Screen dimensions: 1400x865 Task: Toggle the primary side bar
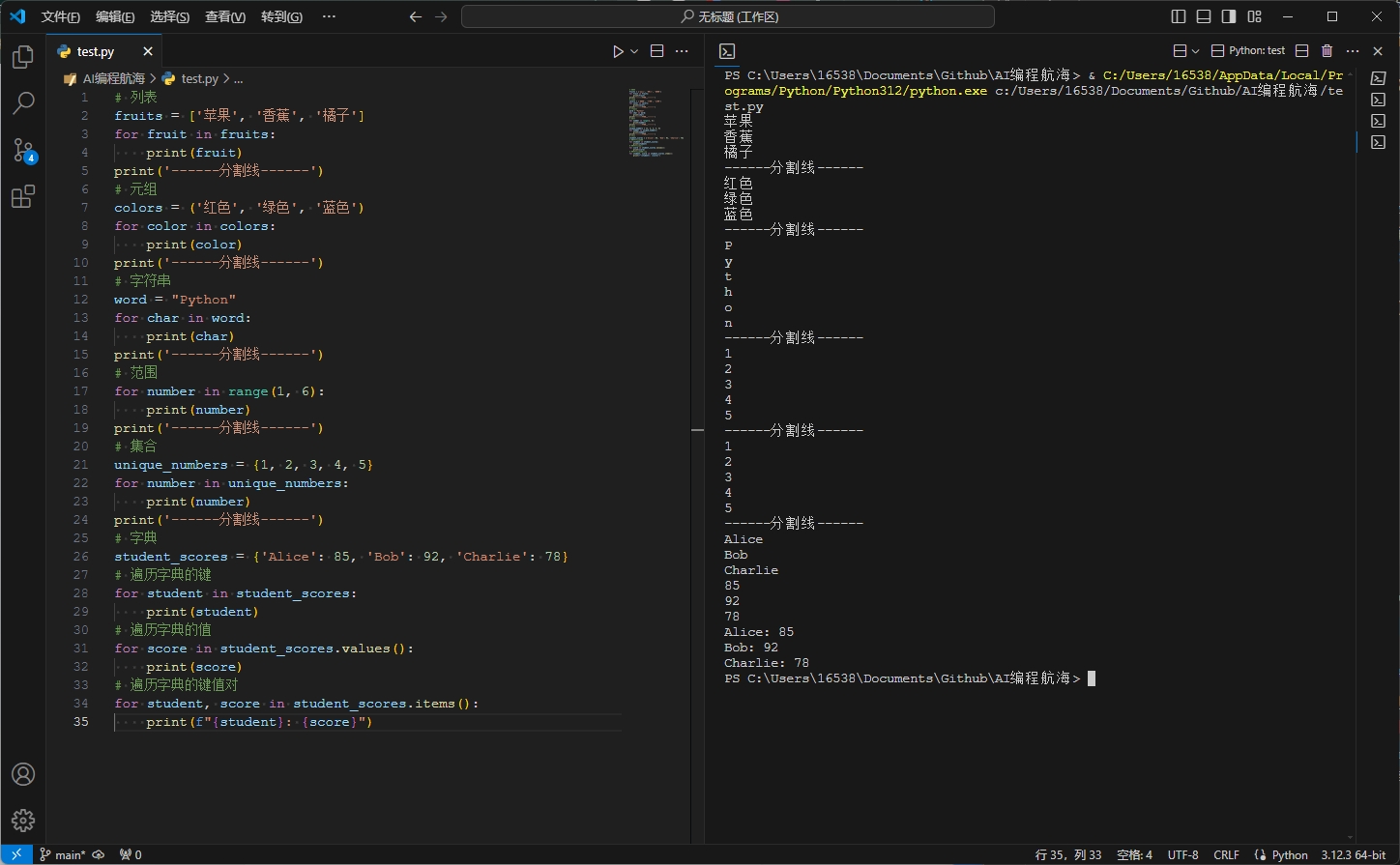1178,16
